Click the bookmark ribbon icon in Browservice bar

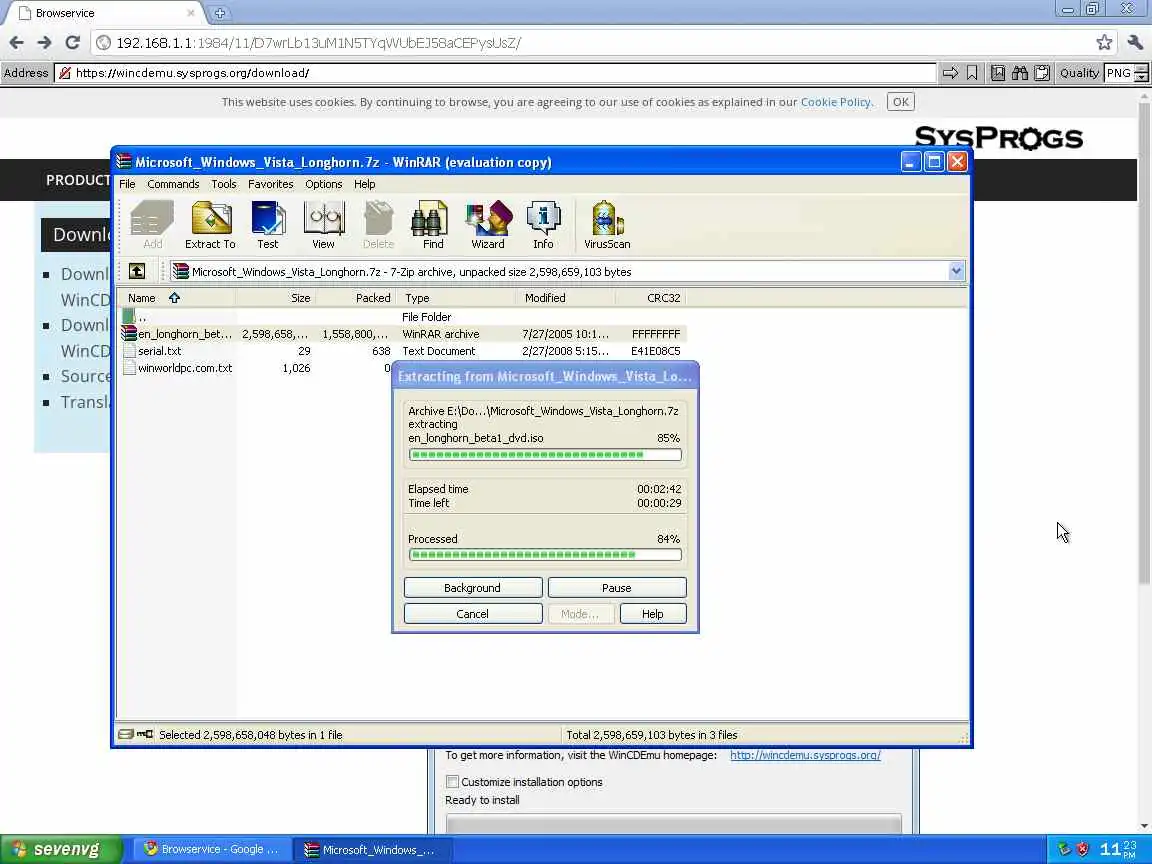pos(972,73)
